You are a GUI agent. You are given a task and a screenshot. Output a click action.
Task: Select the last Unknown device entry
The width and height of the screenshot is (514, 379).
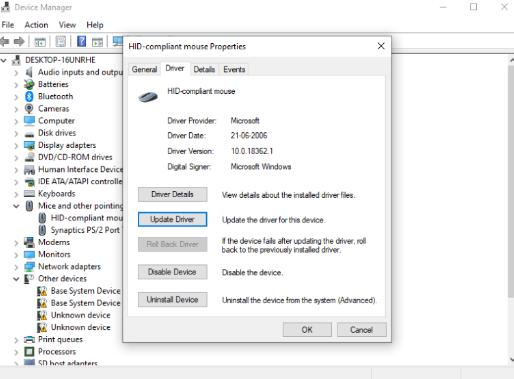pyautogui.click(x=74, y=327)
